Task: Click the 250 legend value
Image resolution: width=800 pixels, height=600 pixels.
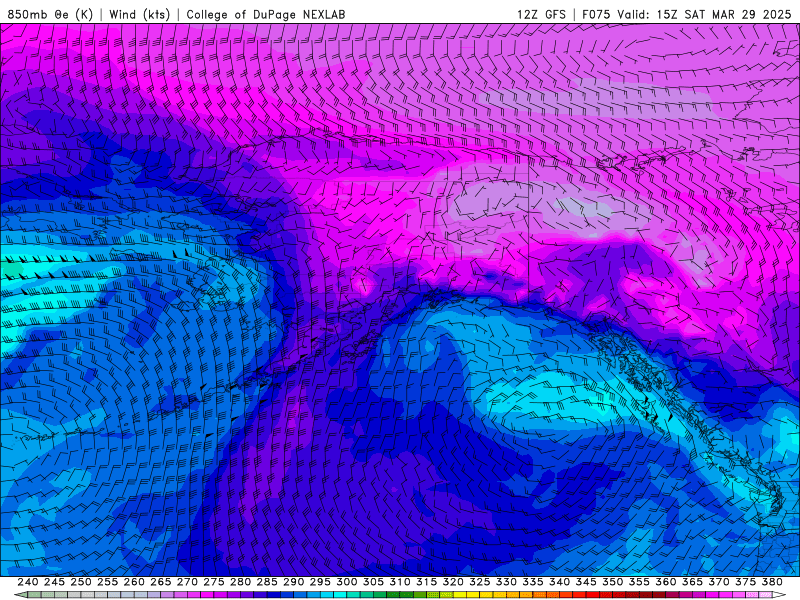Action: click(x=81, y=582)
